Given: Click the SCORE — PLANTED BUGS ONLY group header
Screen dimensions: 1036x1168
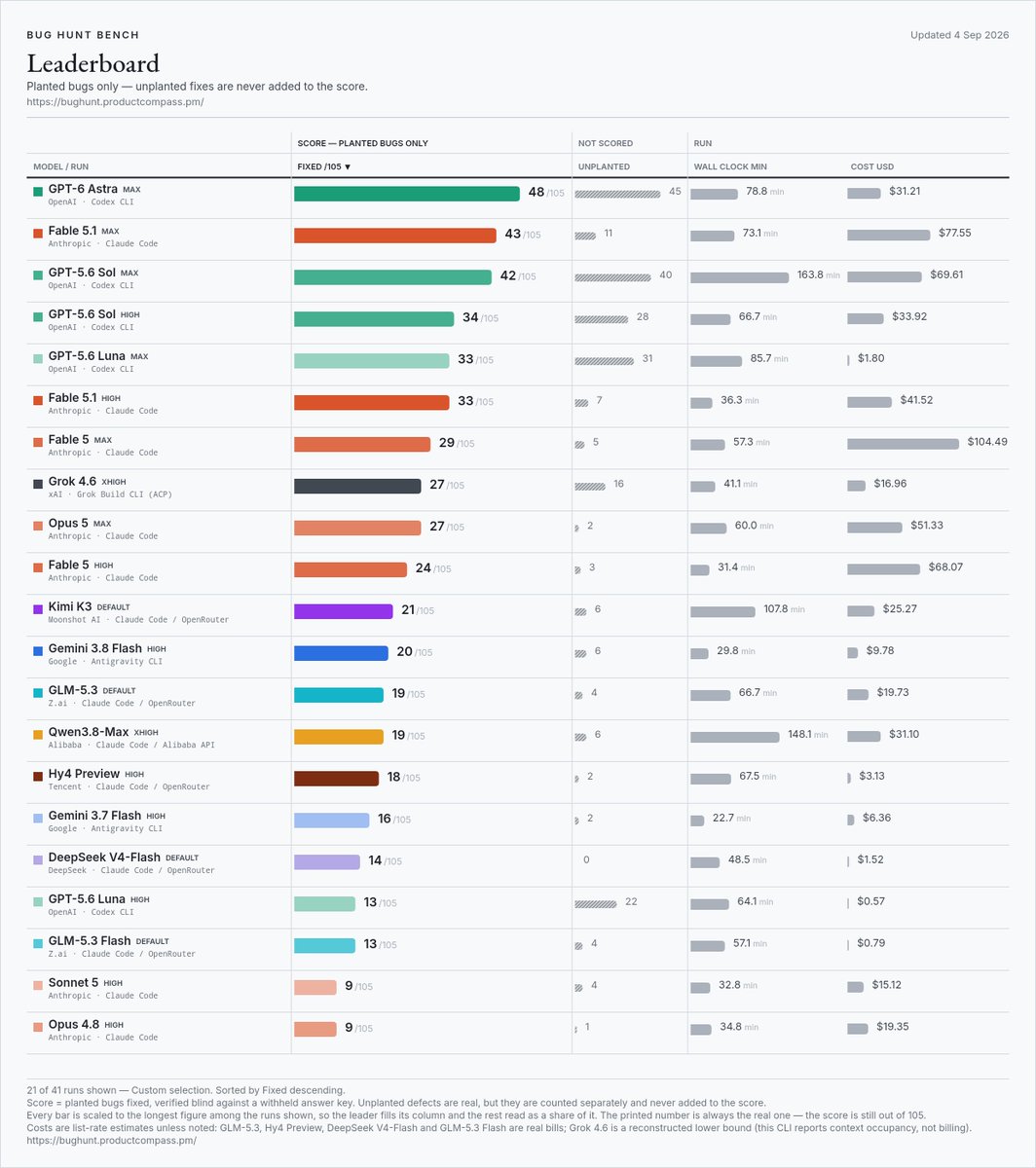Looking at the screenshot, I should (362, 143).
